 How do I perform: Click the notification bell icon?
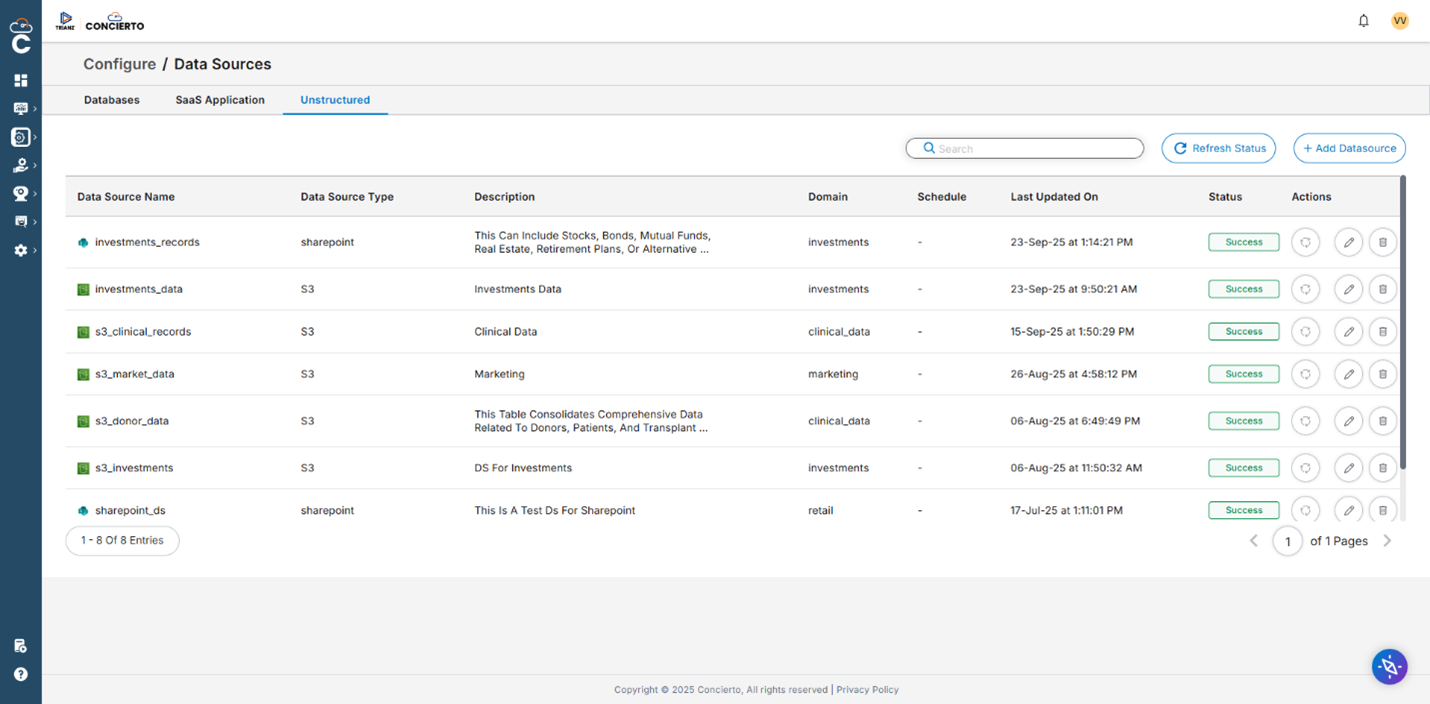click(1363, 20)
